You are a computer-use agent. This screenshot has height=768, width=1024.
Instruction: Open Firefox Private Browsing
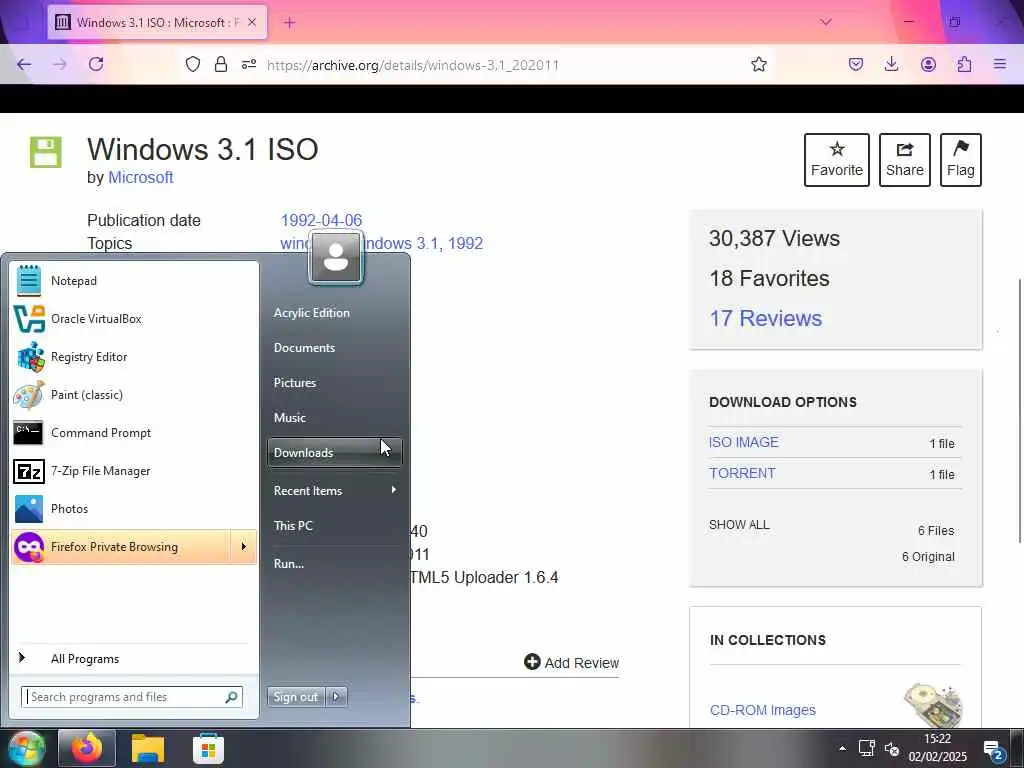[121, 547]
